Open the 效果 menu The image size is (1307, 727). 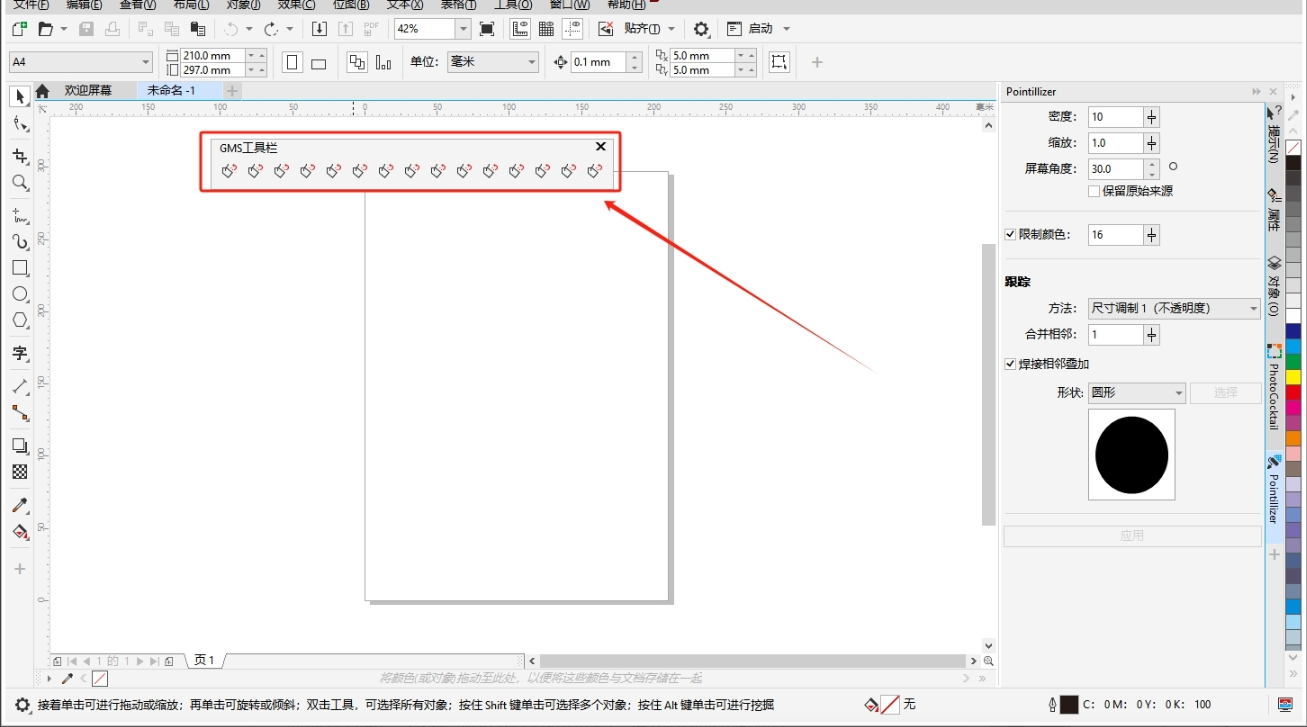[x=297, y=4]
